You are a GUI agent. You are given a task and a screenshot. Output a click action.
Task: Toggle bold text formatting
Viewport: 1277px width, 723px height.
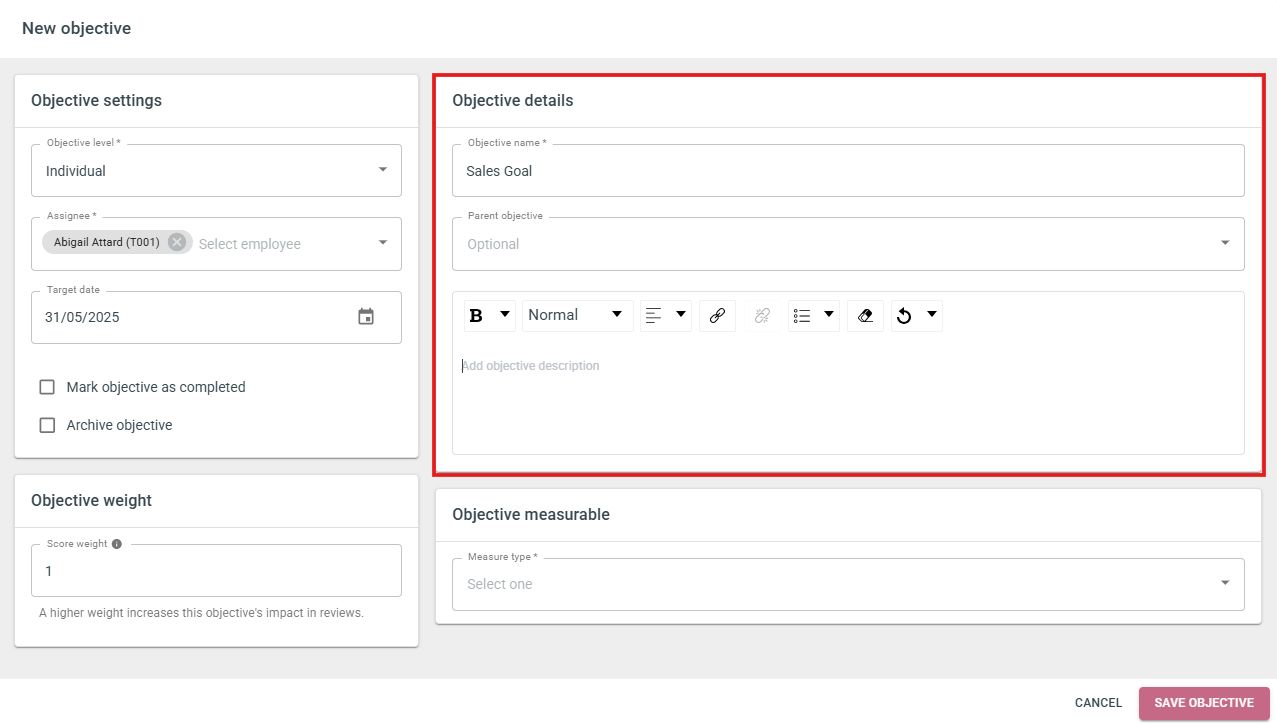476,316
